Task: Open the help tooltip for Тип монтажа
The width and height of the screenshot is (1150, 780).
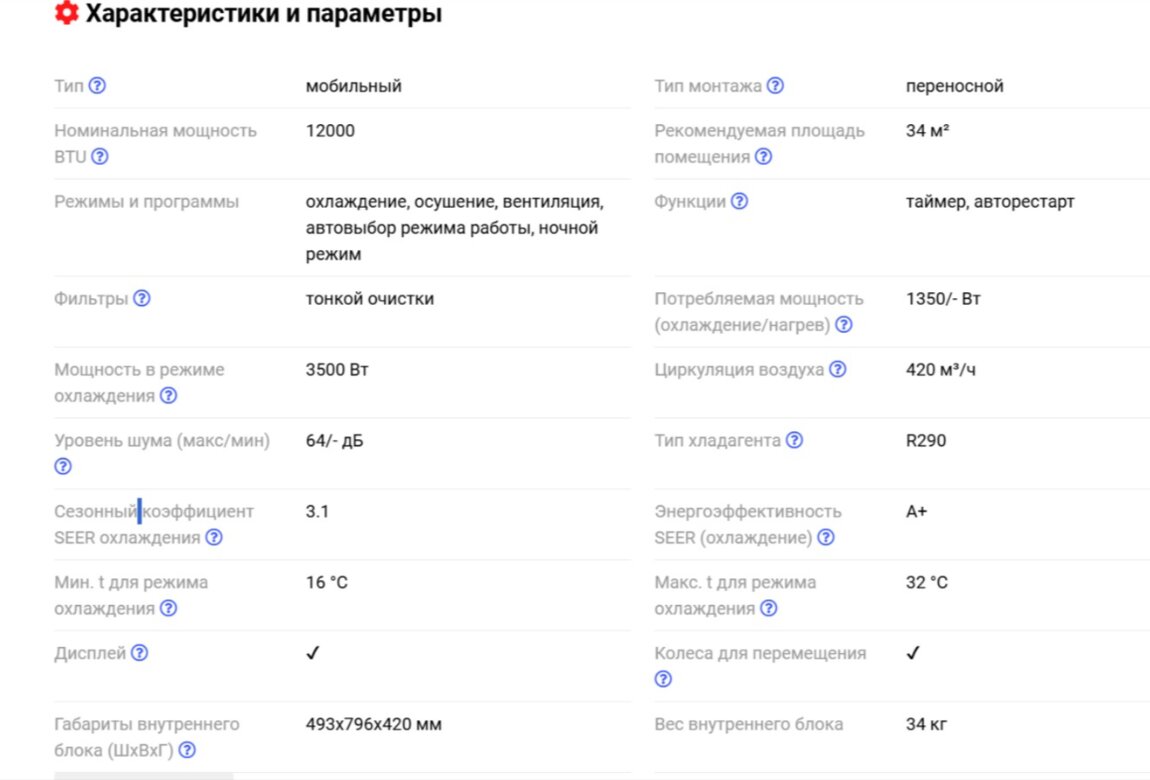Action: point(775,86)
